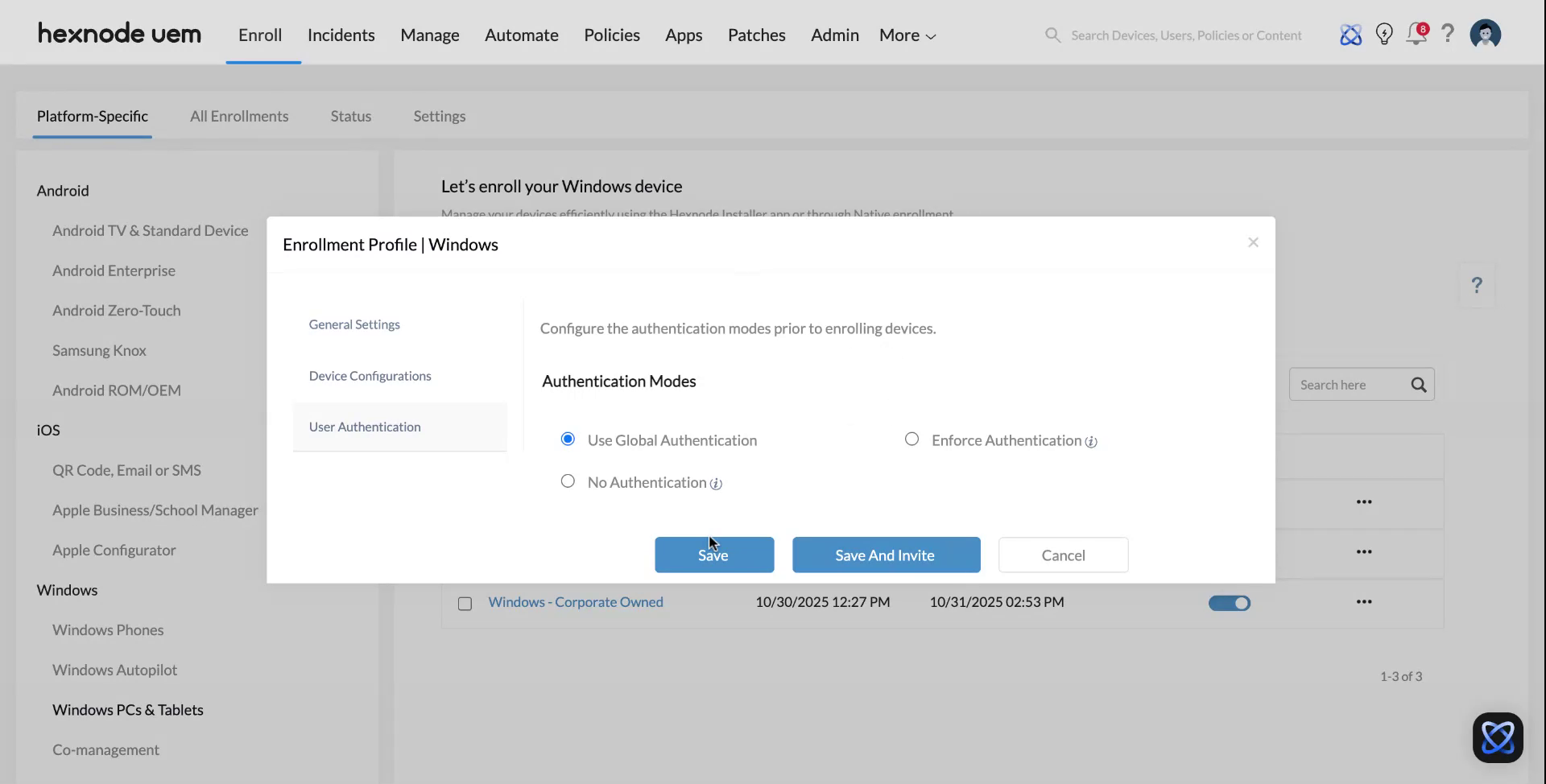Open the help question mark in top bar
Image resolution: width=1546 pixels, height=784 pixels.
click(1449, 34)
